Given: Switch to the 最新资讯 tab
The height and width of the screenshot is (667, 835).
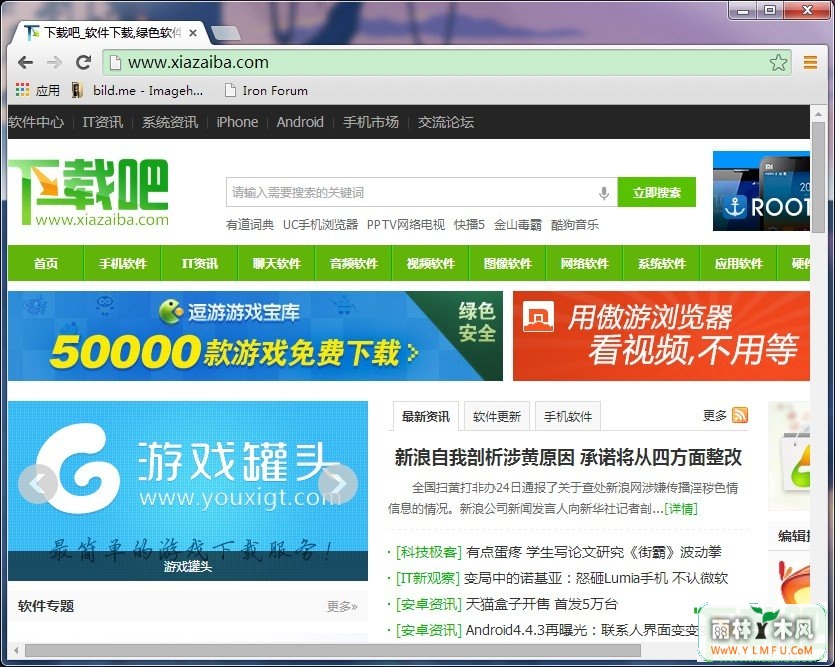Looking at the screenshot, I should (425, 416).
